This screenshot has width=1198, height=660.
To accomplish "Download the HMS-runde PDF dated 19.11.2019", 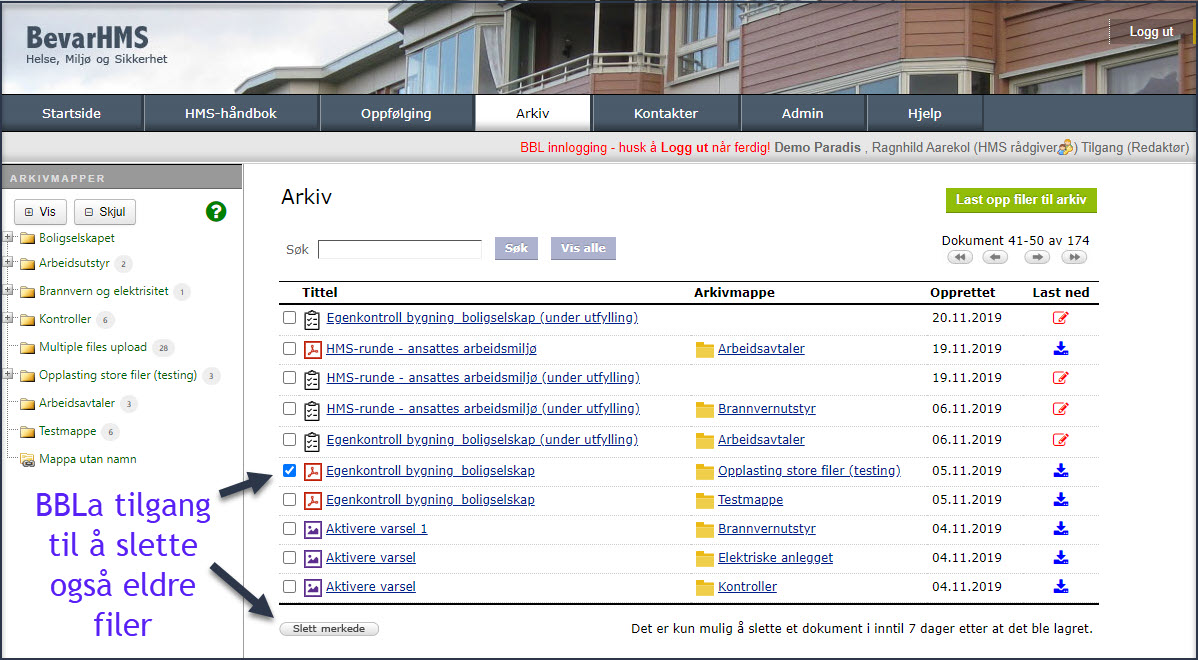I will click(x=1061, y=349).
